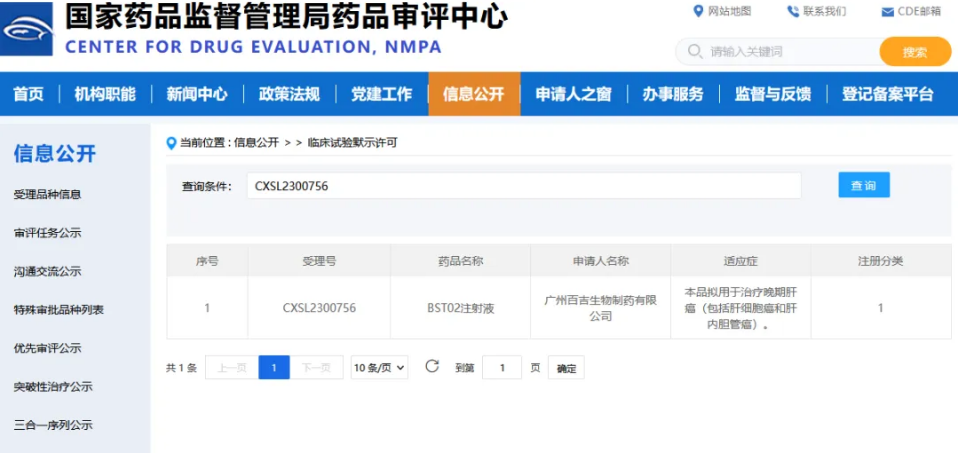Viewport: 958px width, 456px height.
Task: Click the 序号 column header
Action: [x=207, y=261]
